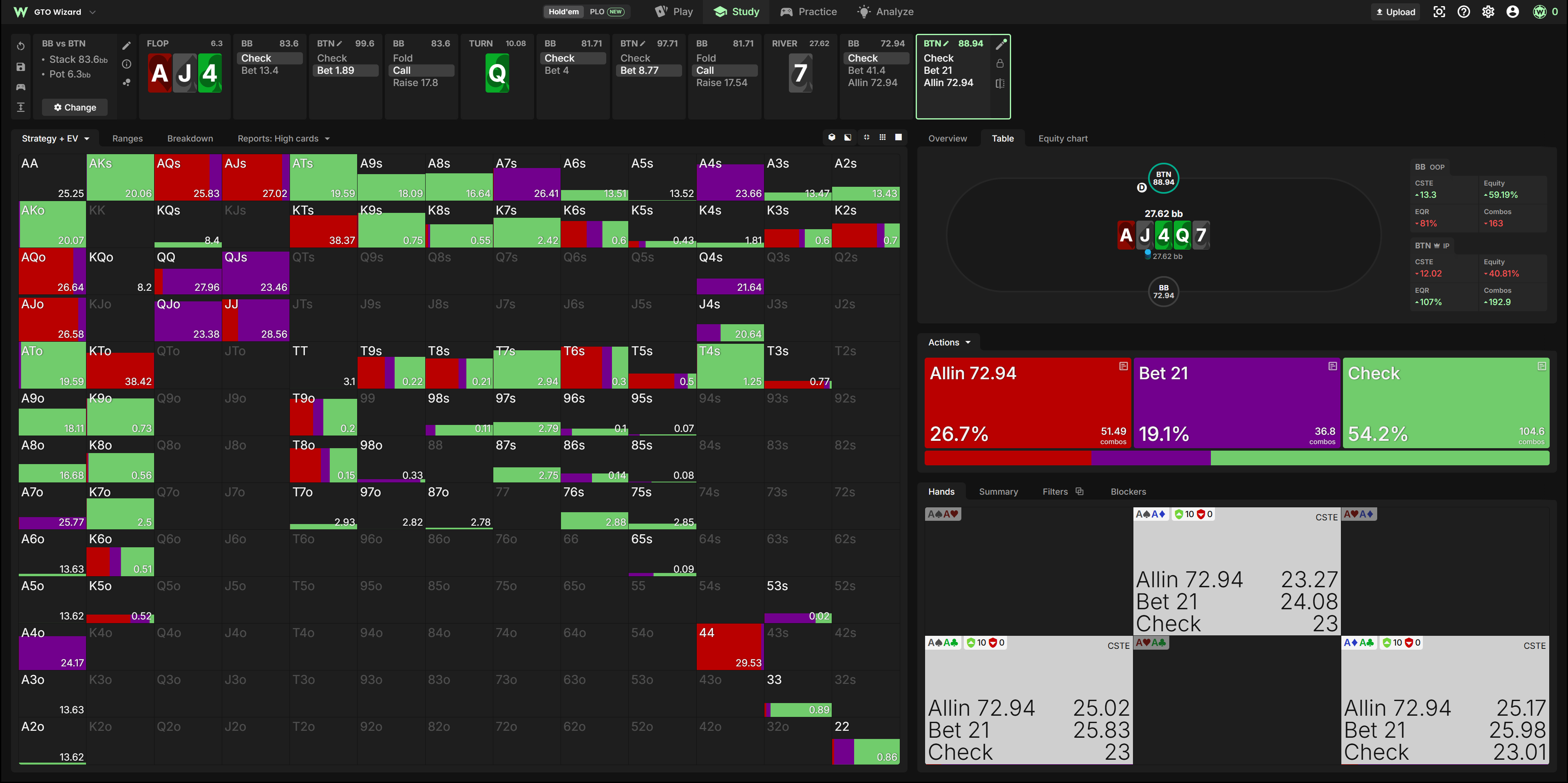Click the info icon beside BB vs BTN
The height and width of the screenshot is (783, 1568).
click(127, 64)
